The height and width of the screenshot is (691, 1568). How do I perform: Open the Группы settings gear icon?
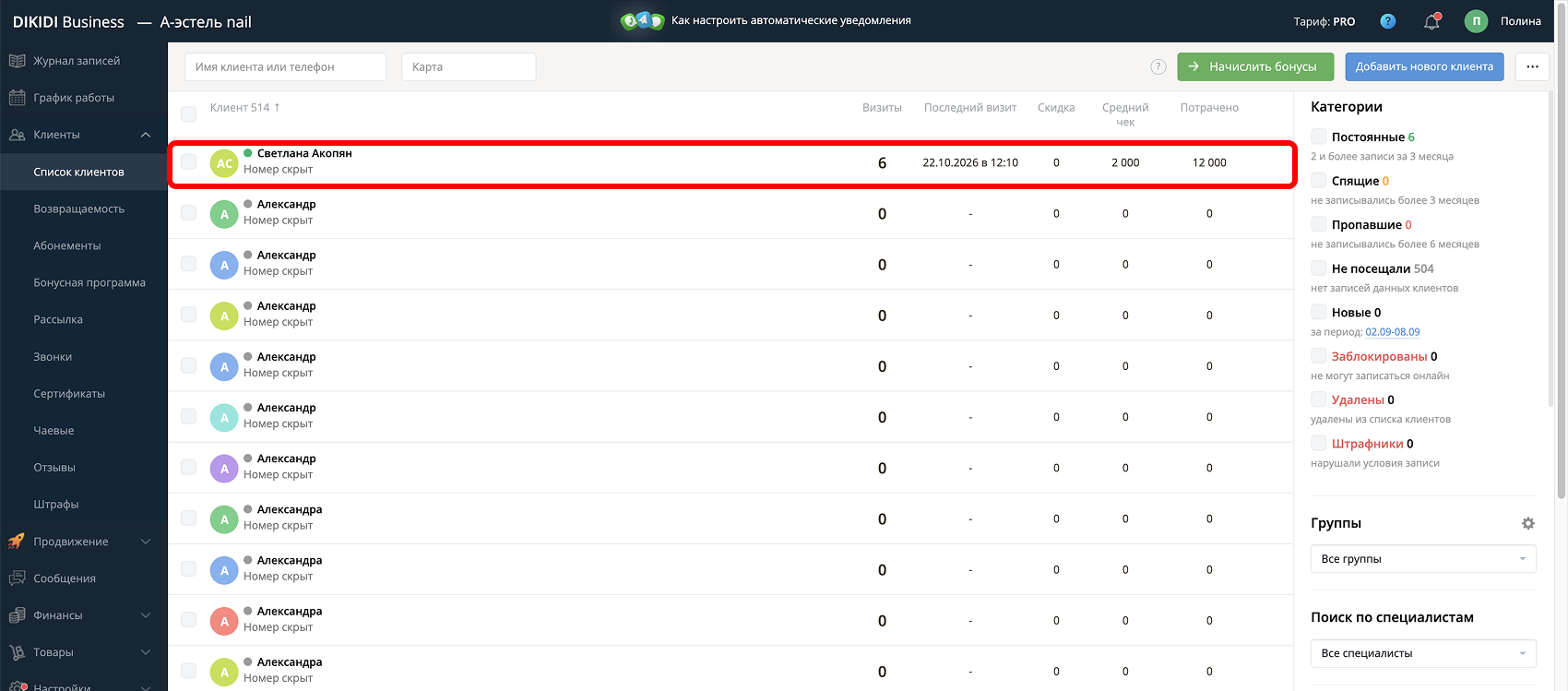click(x=1528, y=523)
